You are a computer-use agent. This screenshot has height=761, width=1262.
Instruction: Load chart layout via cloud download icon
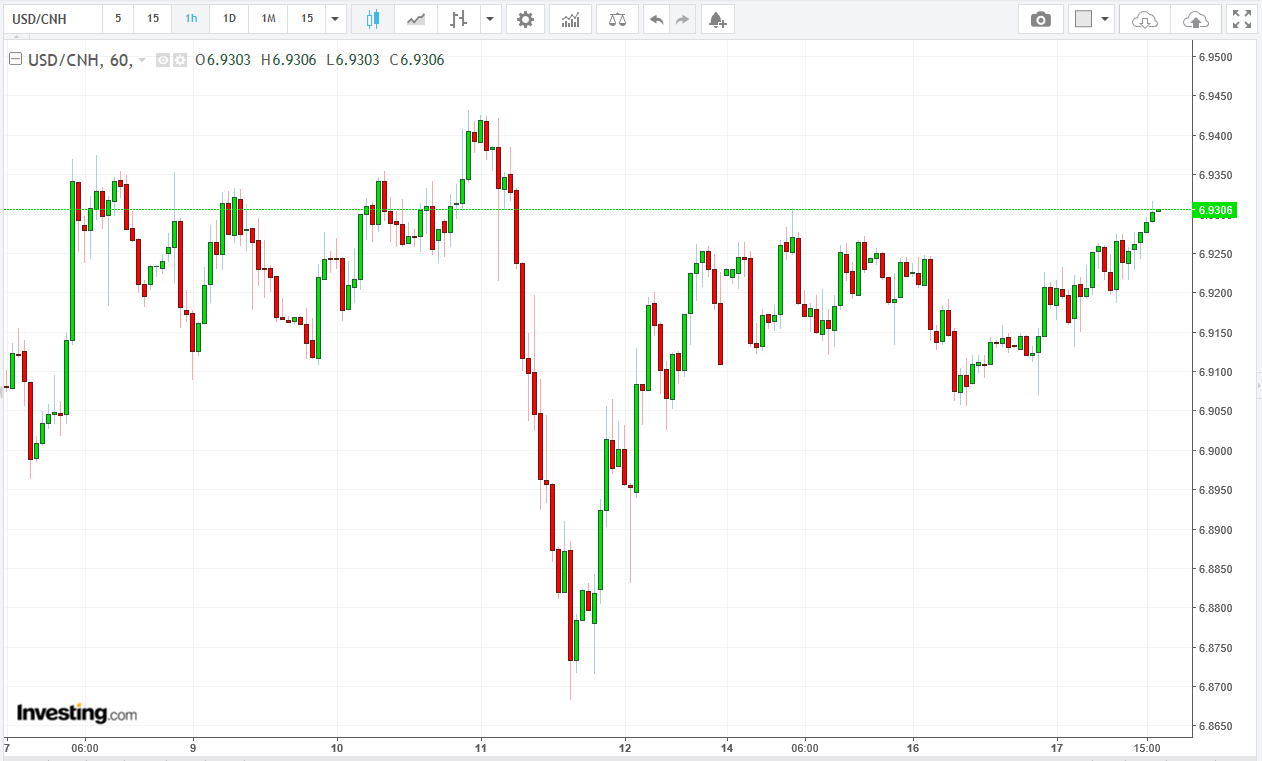[1145, 19]
